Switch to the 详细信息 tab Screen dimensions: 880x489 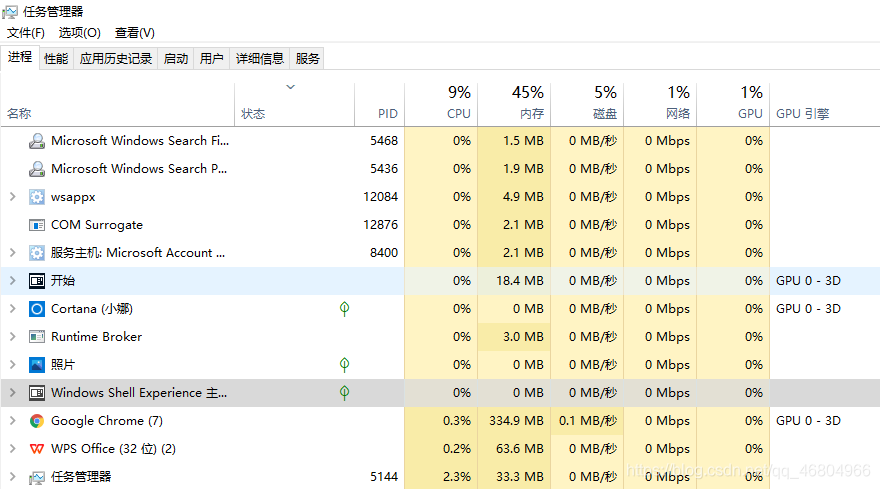[260, 58]
